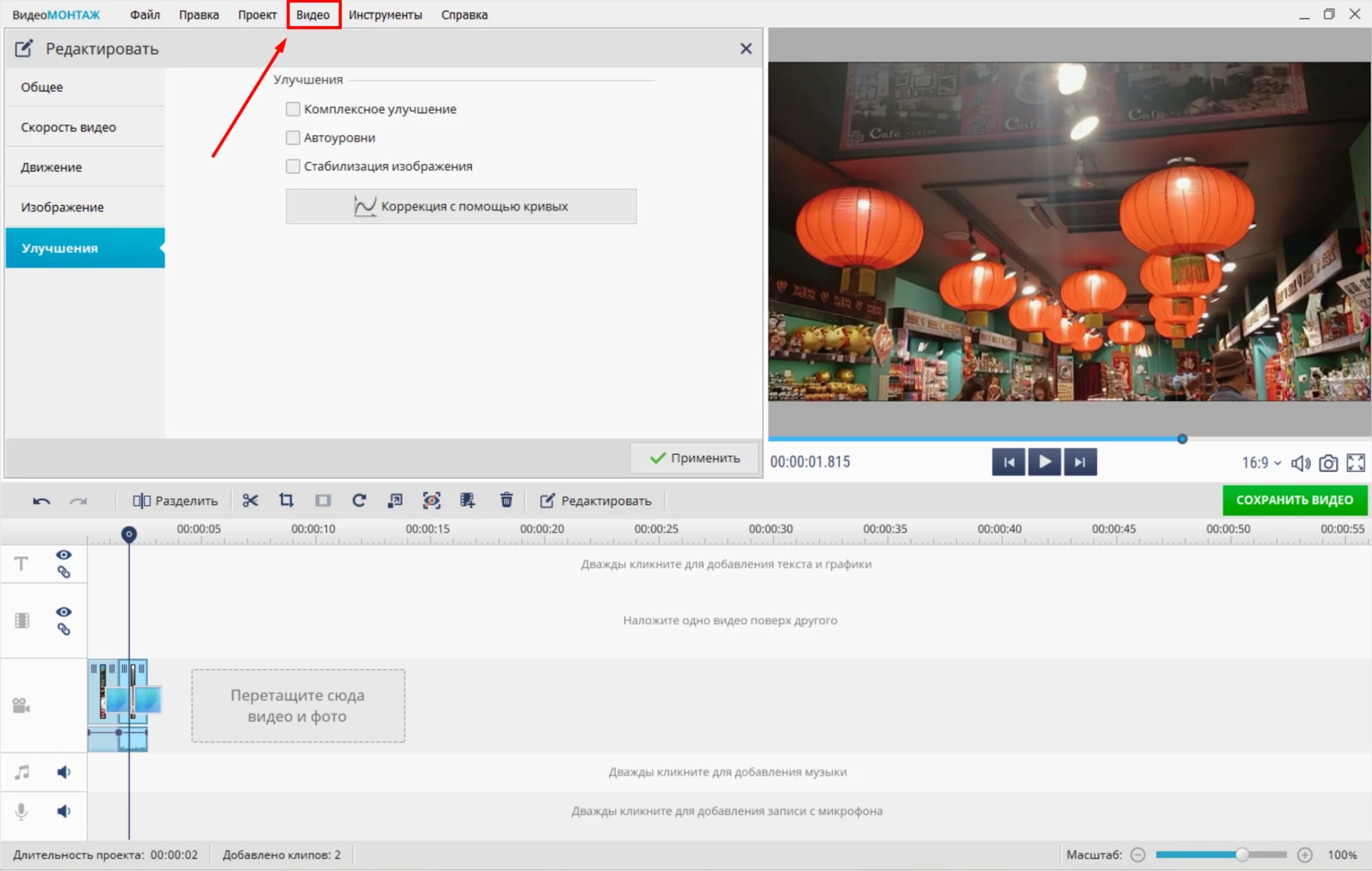Click the link icon on overlay track
The width and height of the screenshot is (1372, 871).
coord(63,629)
